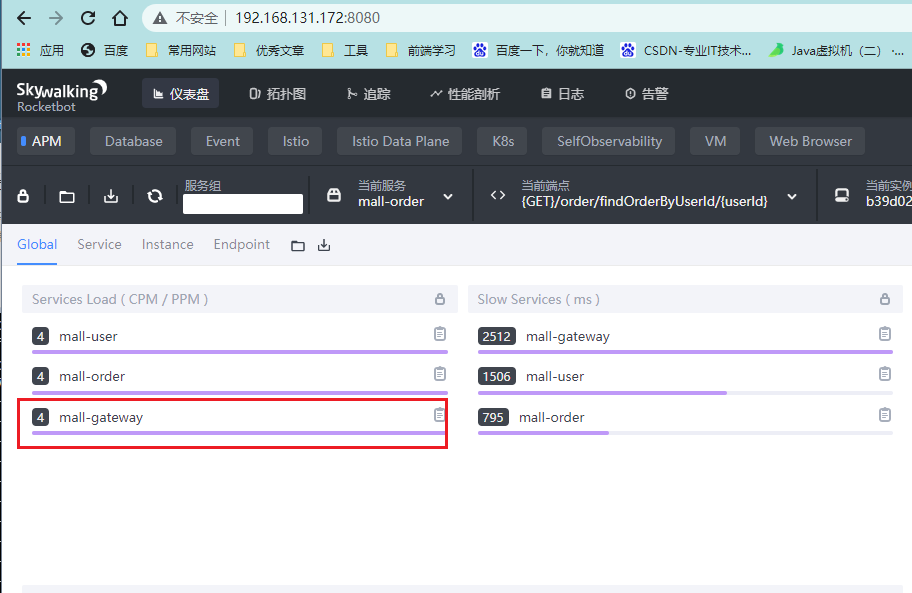Screen dimensions: 912x593
Task: Switch to the Service tab
Action: click(99, 244)
